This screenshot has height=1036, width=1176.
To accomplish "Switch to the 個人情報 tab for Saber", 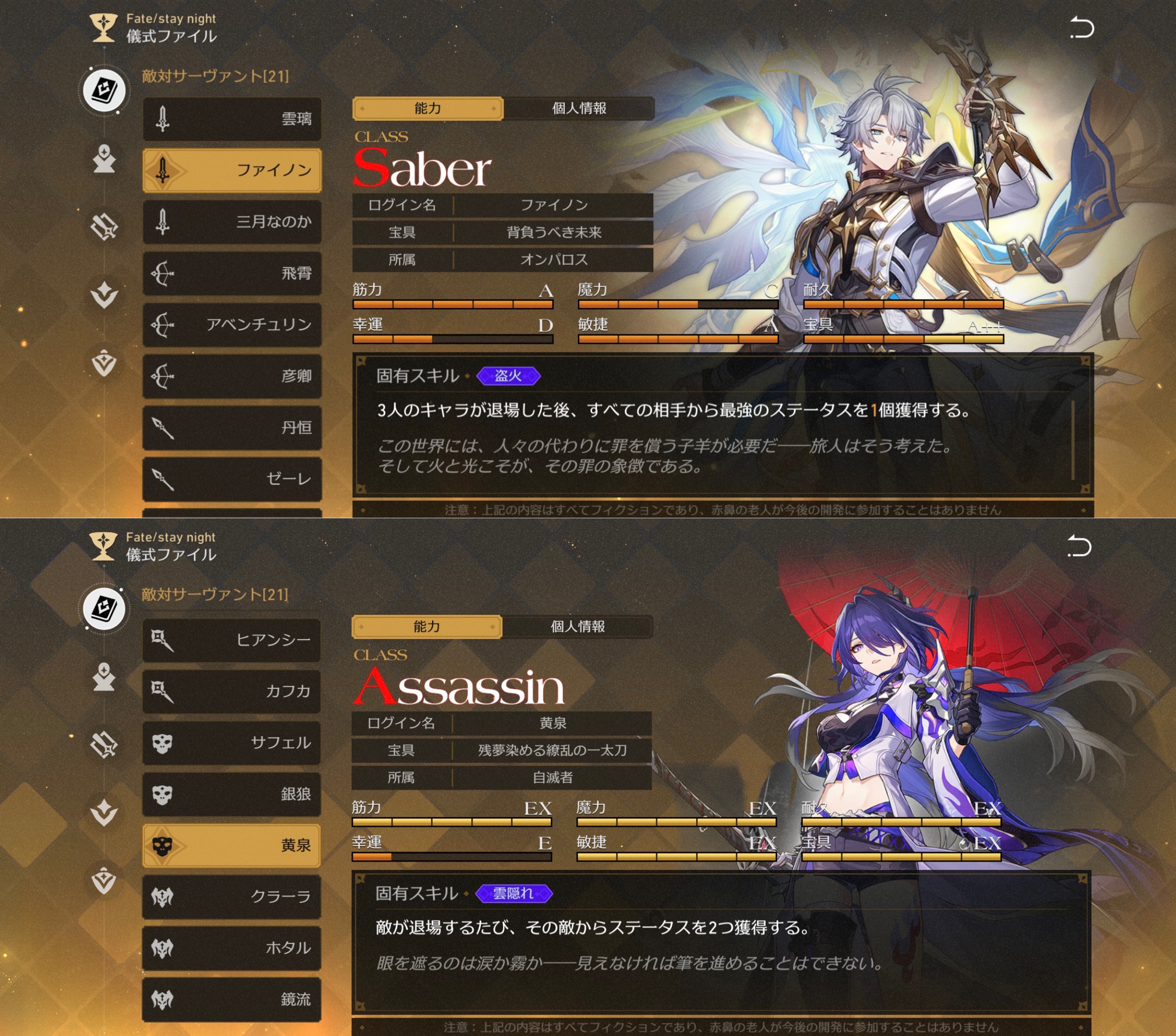I will [x=579, y=108].
